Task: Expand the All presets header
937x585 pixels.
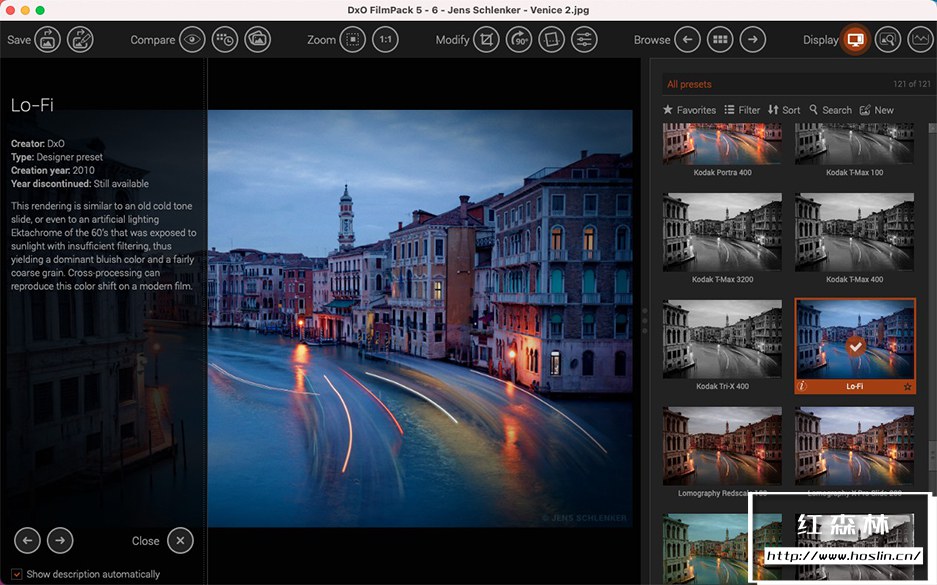Action: [x=690, y=84]
